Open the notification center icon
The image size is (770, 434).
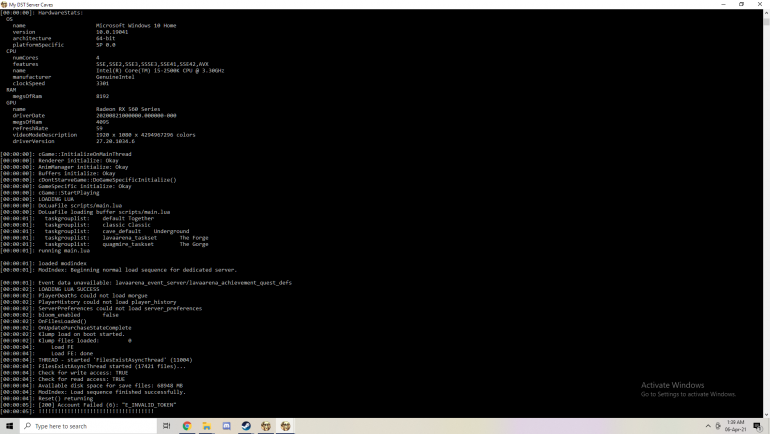point(758,426)
